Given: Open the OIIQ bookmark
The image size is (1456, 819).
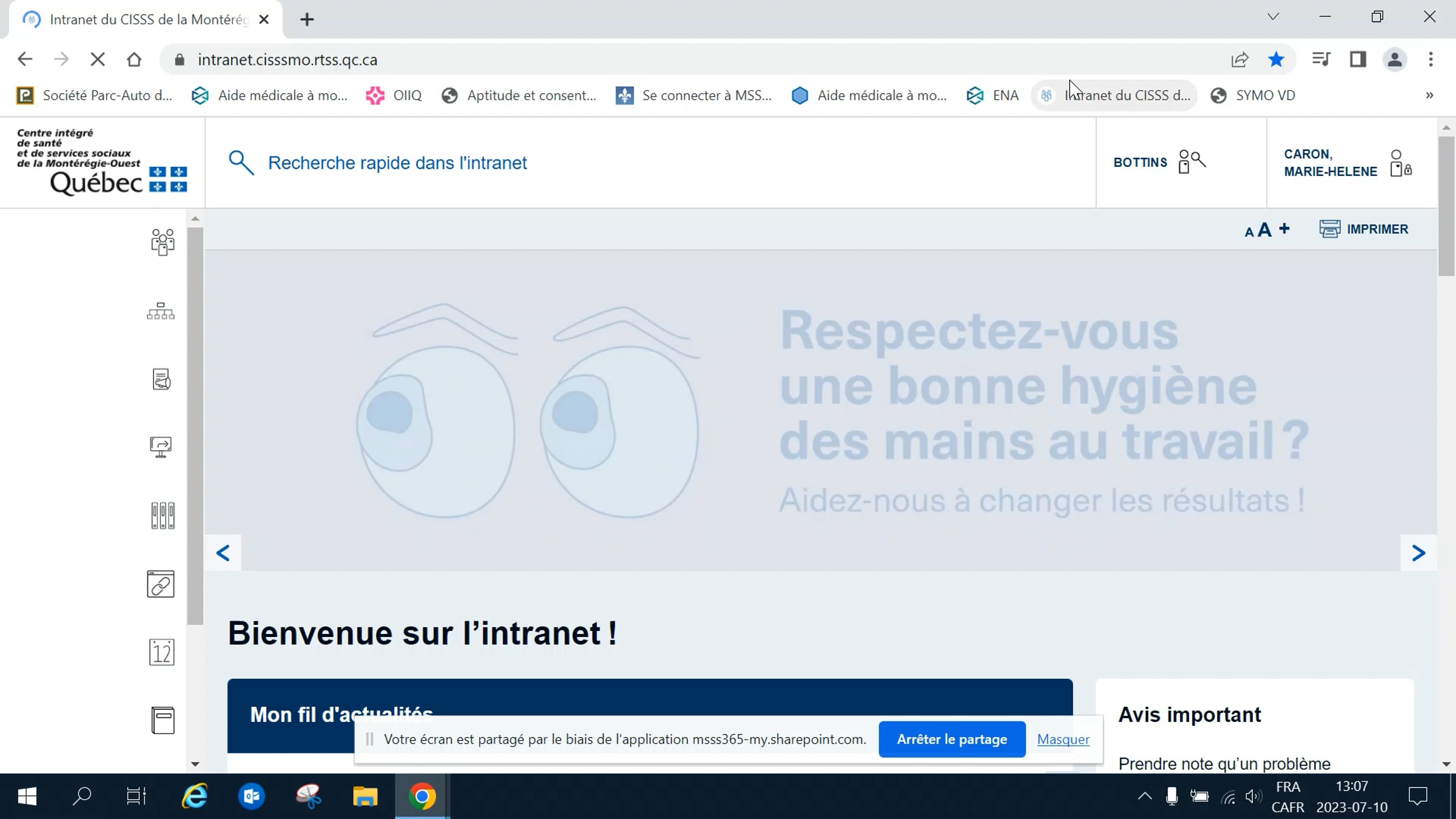Looking at the screenshot, I should [x=394, y=95].
